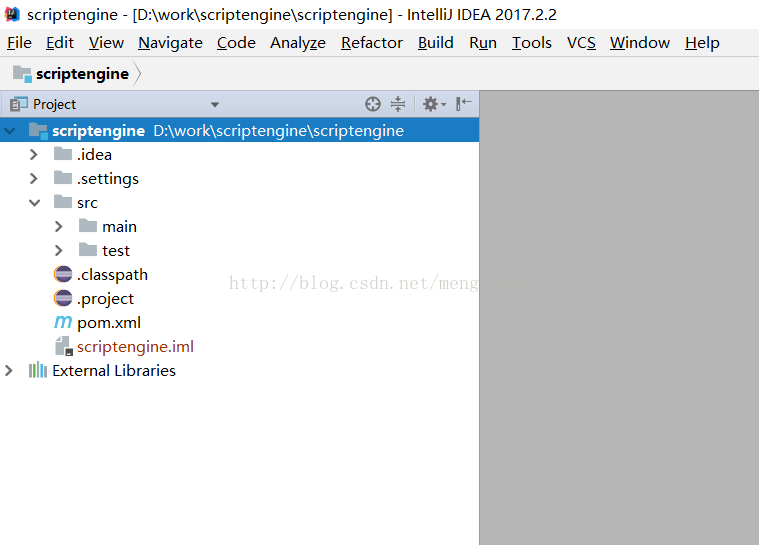Click the scriptengine breadcrumb in navigation bar
Screen dimensions: 759x545
point(83,74)
